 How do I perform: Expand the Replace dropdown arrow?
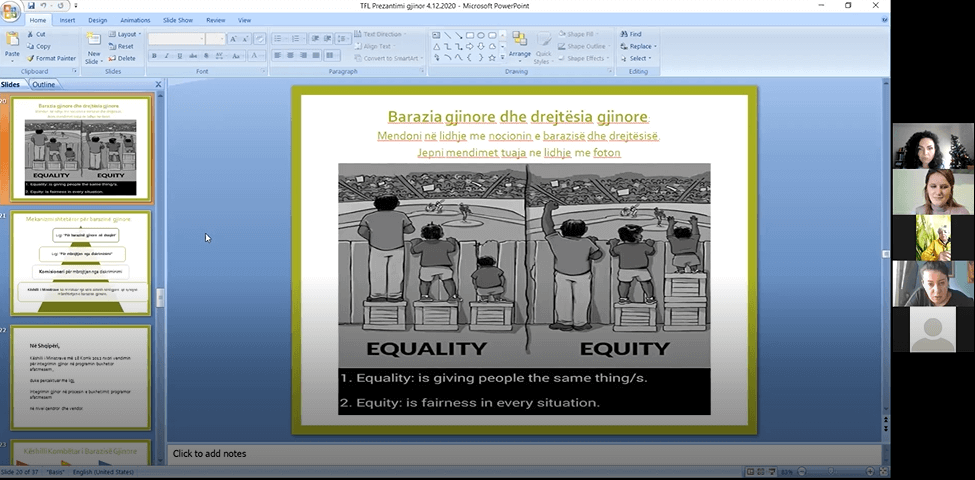[x=656, y=46]
